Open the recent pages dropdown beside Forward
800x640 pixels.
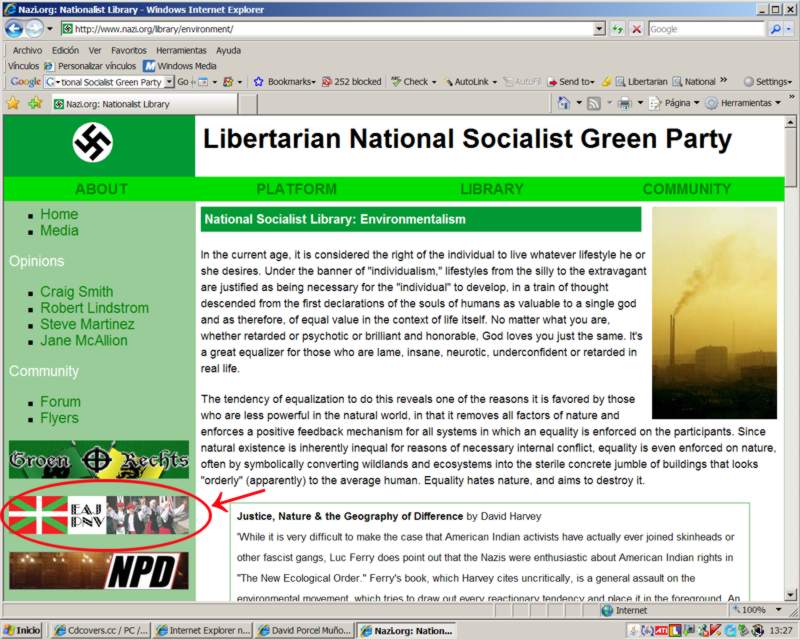click(x=49, y=29)
